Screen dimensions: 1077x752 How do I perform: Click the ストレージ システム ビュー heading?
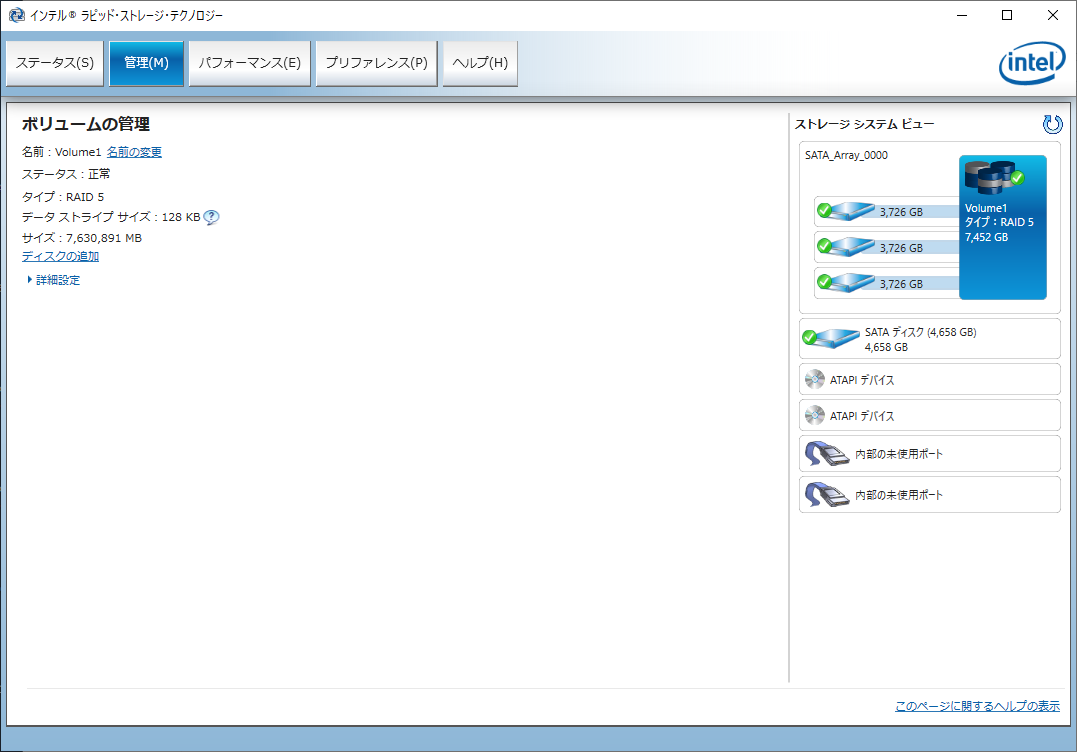point(864,124)
